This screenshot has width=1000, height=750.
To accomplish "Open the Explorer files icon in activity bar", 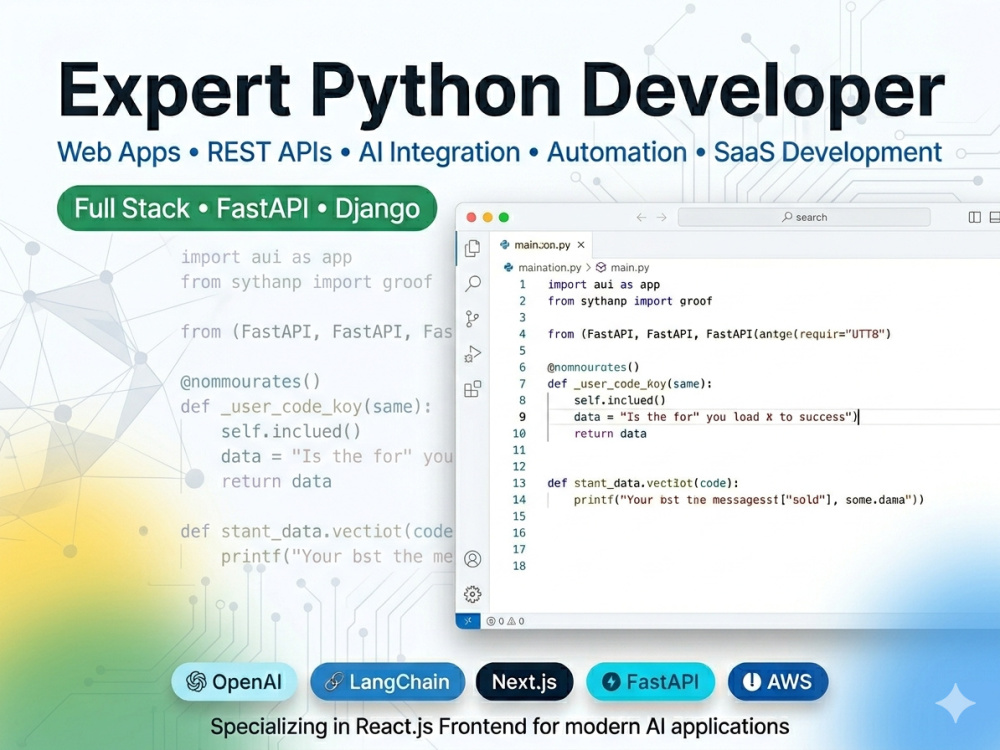I will 473,248.
